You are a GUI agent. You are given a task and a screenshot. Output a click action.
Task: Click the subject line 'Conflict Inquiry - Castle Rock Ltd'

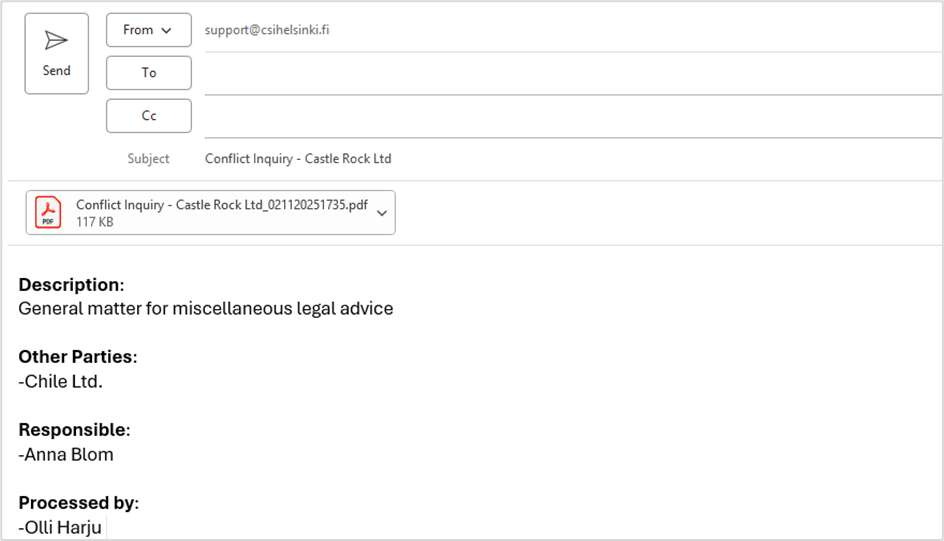pyautogui.click(x=298, y=159)
